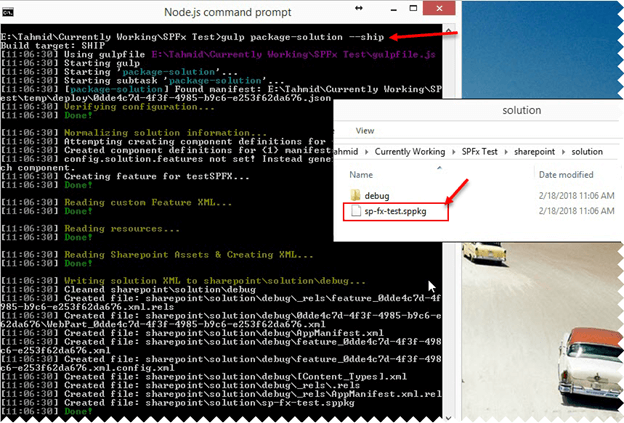Select the debug folder name
Screen dimensions: 624x423
click(377, 196)
